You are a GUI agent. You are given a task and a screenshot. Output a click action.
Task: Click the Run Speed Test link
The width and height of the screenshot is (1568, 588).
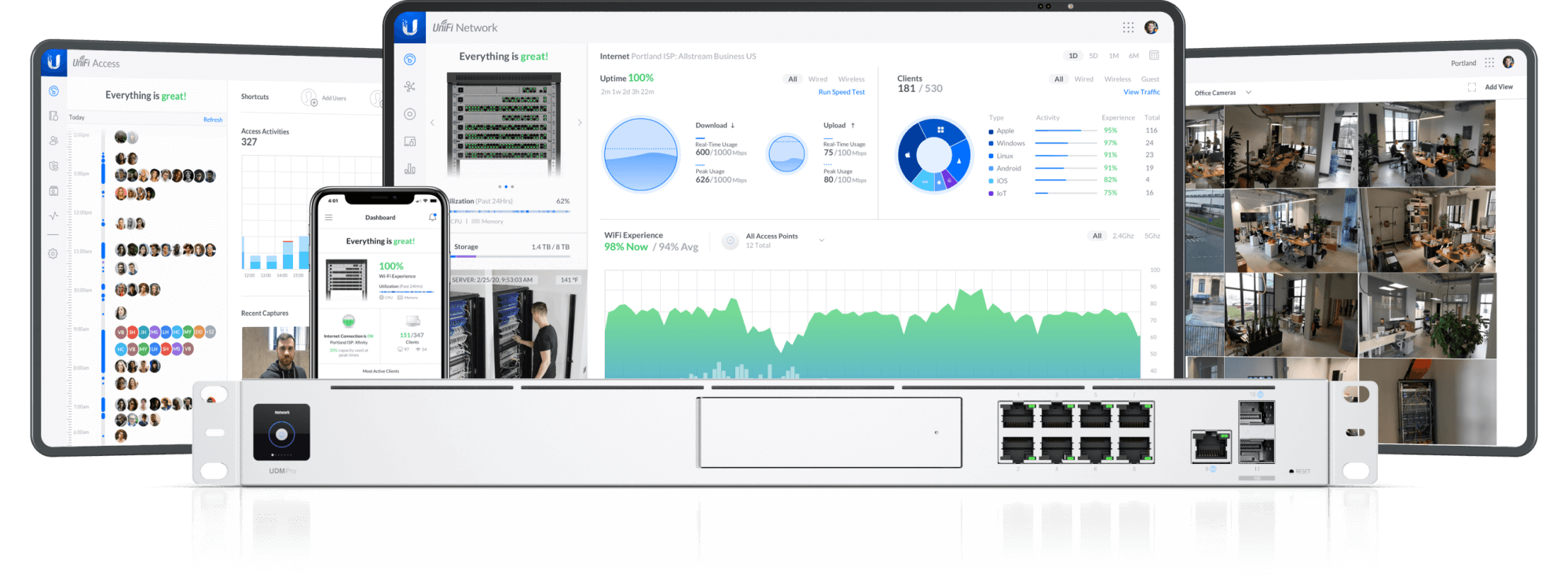(841, 92)
